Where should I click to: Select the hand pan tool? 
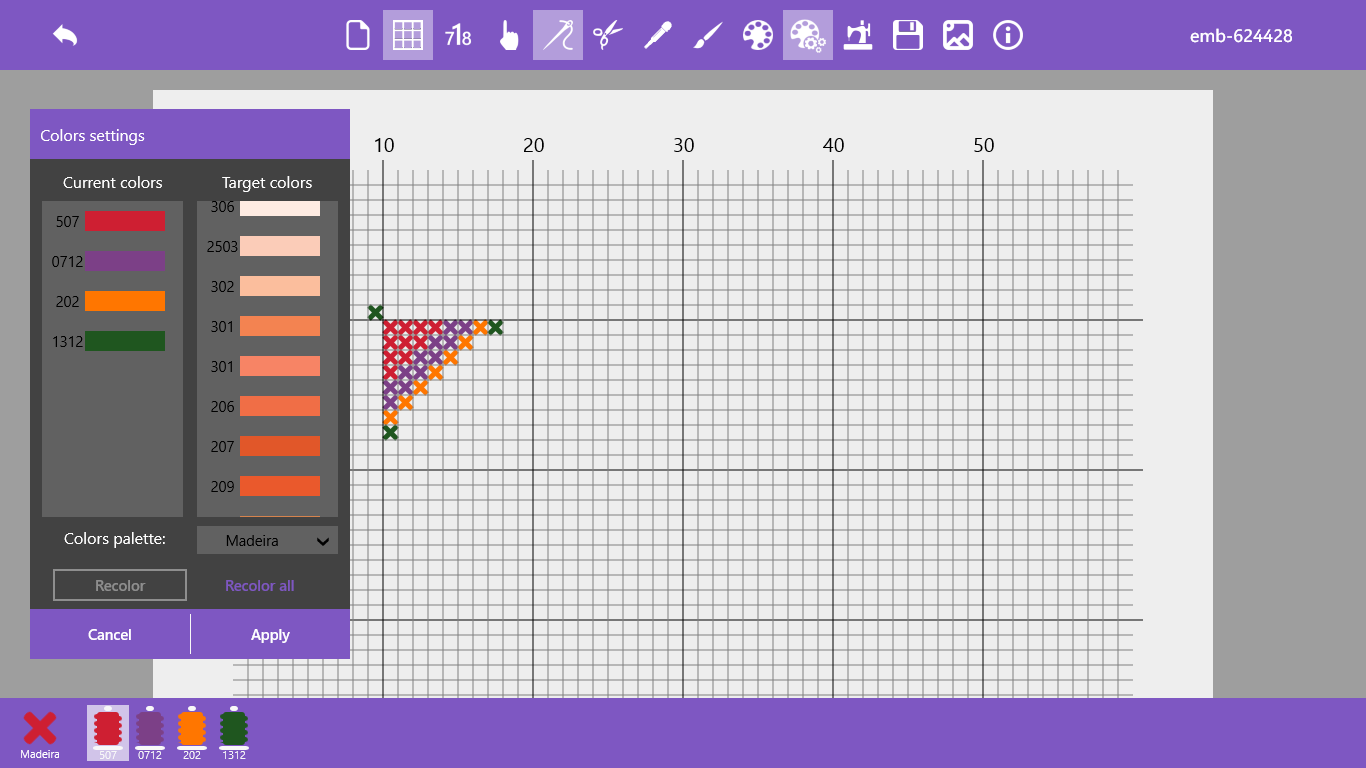[x=508, y=36]
